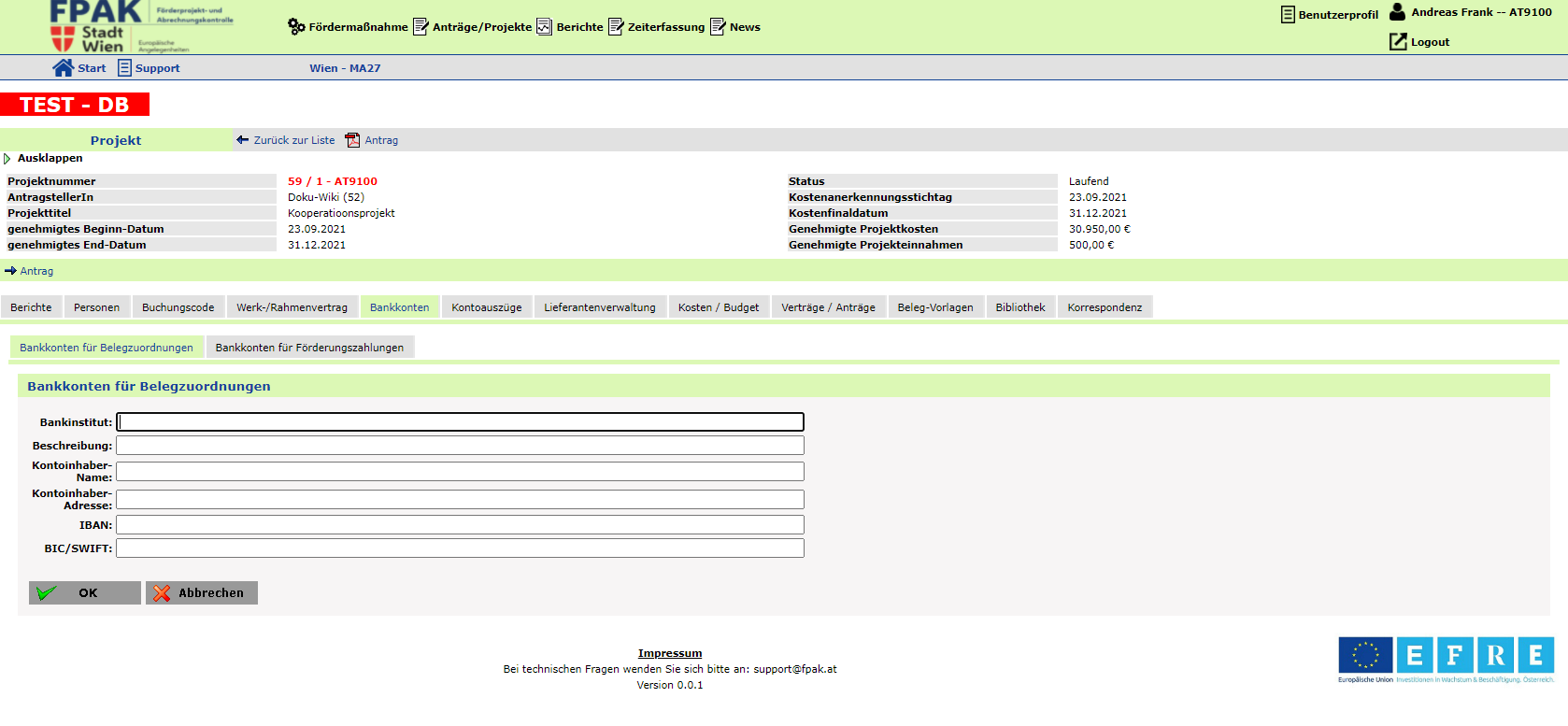Click the News document icon

[x=718, y=26]
